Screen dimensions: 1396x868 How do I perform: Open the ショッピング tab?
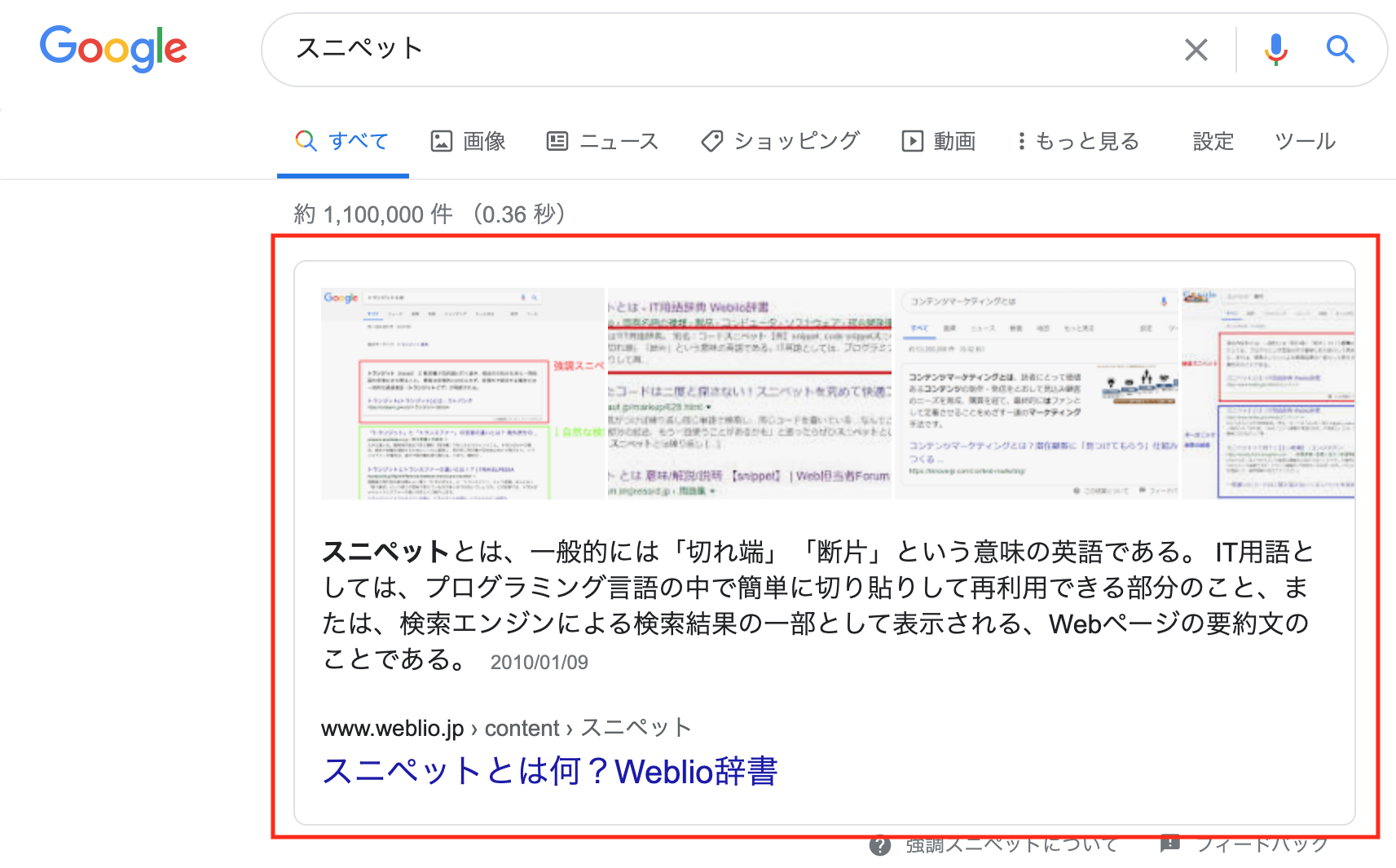[x=780, y=141]
